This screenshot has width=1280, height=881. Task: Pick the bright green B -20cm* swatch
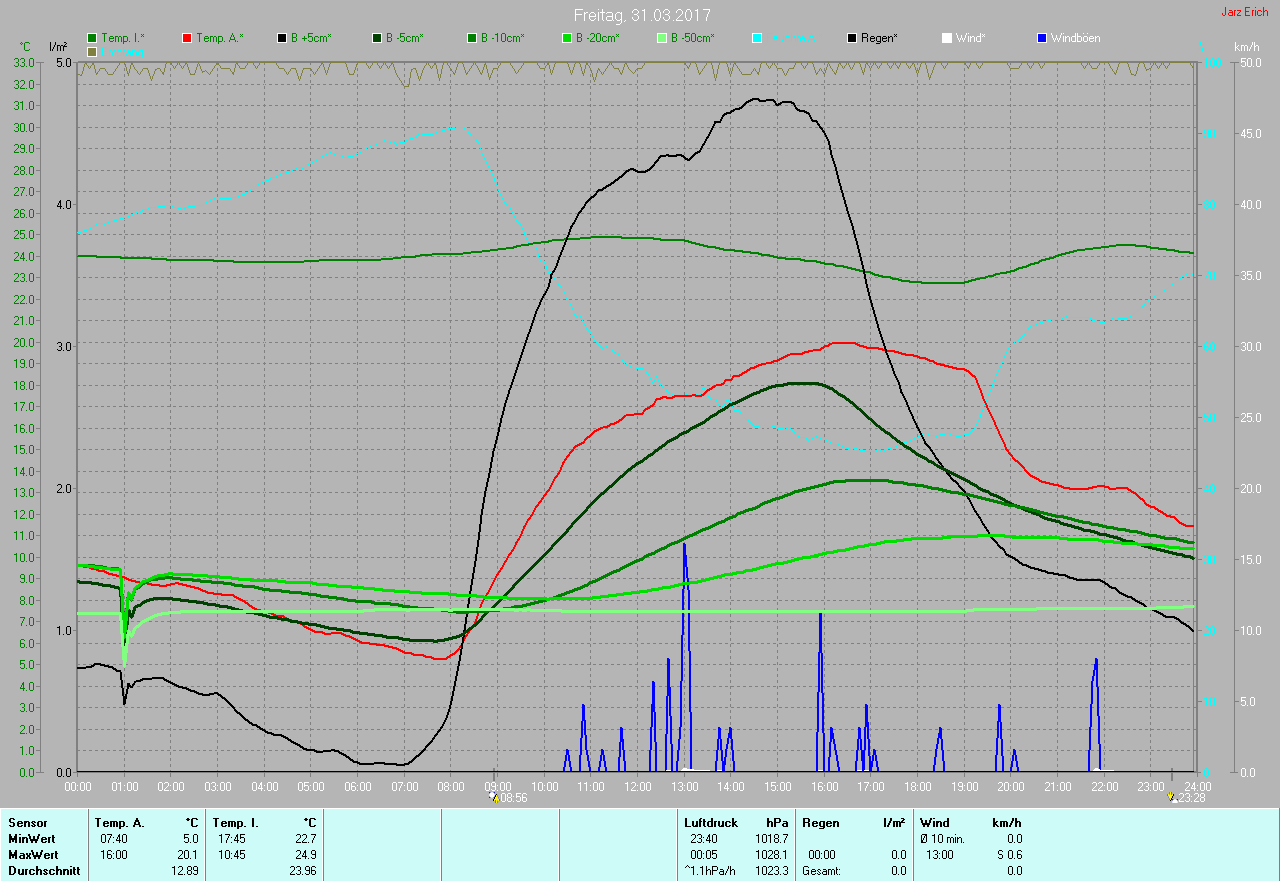(567, 38)
